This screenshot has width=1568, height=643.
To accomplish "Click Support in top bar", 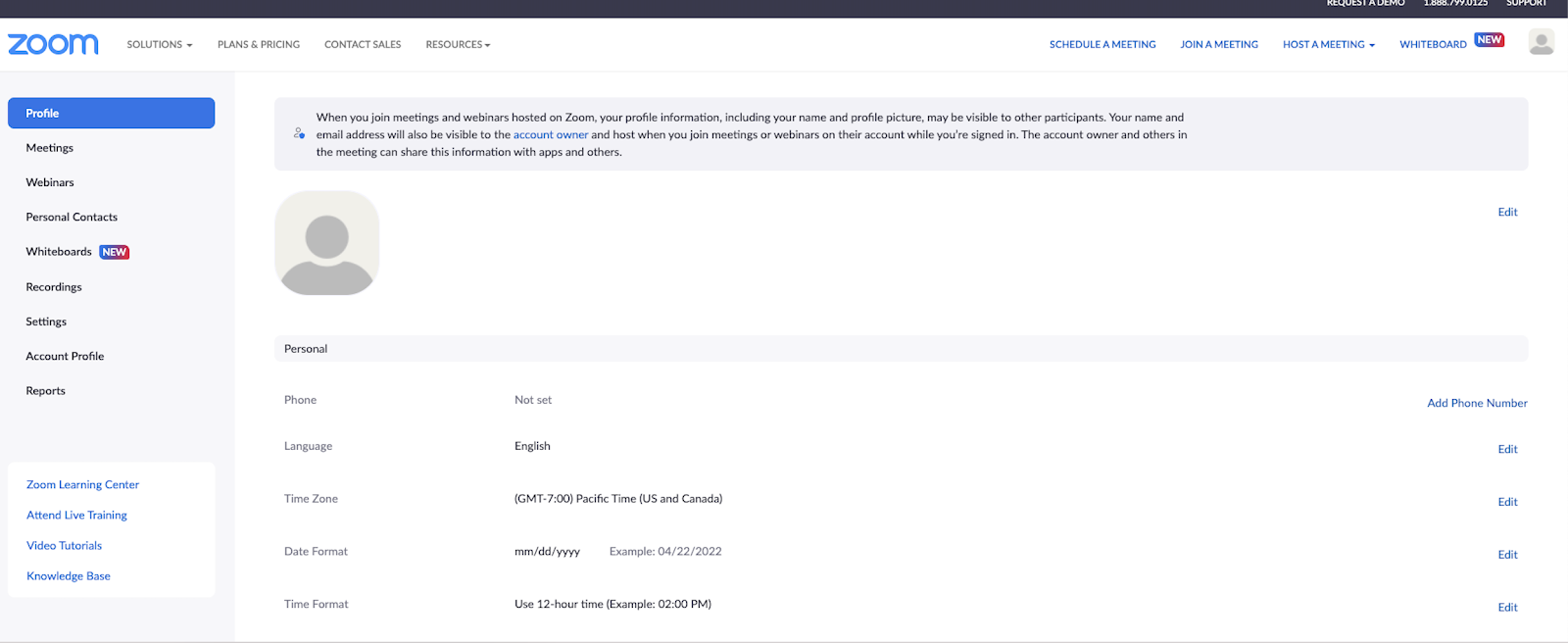I will [1527, 4].
